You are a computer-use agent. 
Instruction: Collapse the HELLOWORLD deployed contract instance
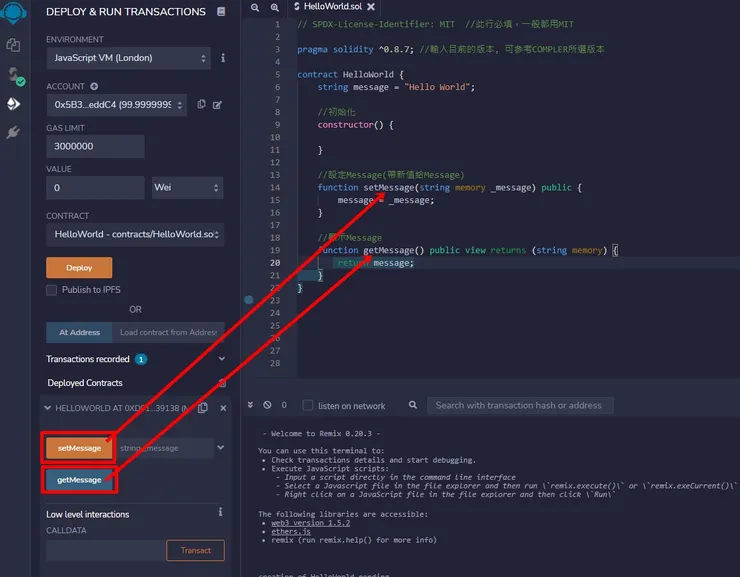[48, 408]
